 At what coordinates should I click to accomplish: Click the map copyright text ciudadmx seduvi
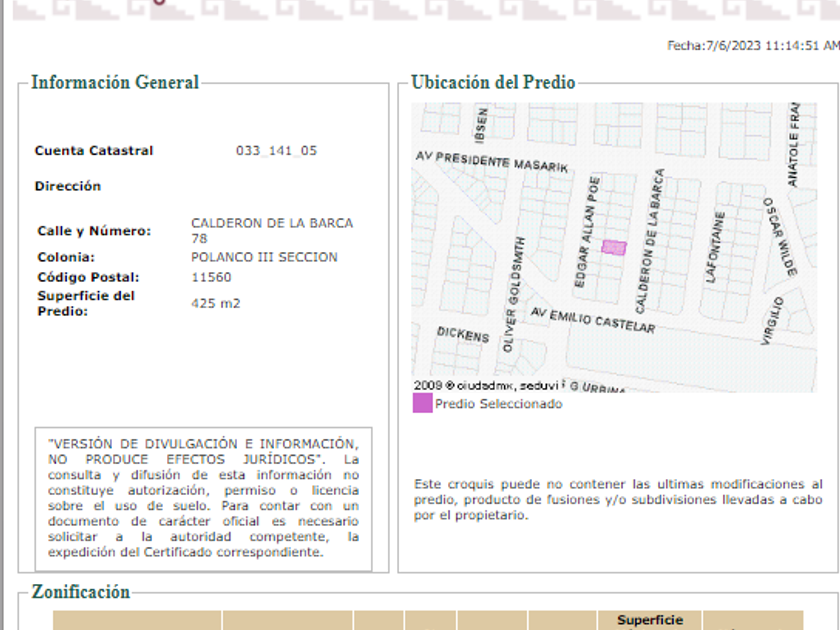(519, 385)
